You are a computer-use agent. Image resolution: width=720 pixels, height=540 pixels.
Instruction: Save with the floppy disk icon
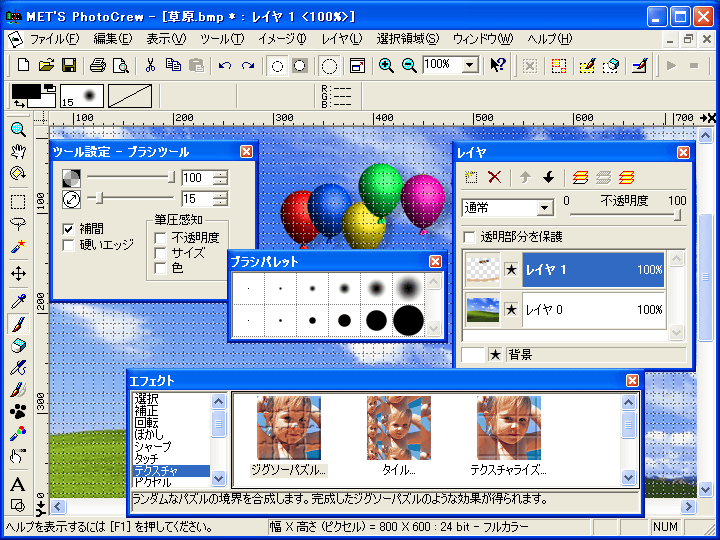pyautogui.click(x=69, y=66)
